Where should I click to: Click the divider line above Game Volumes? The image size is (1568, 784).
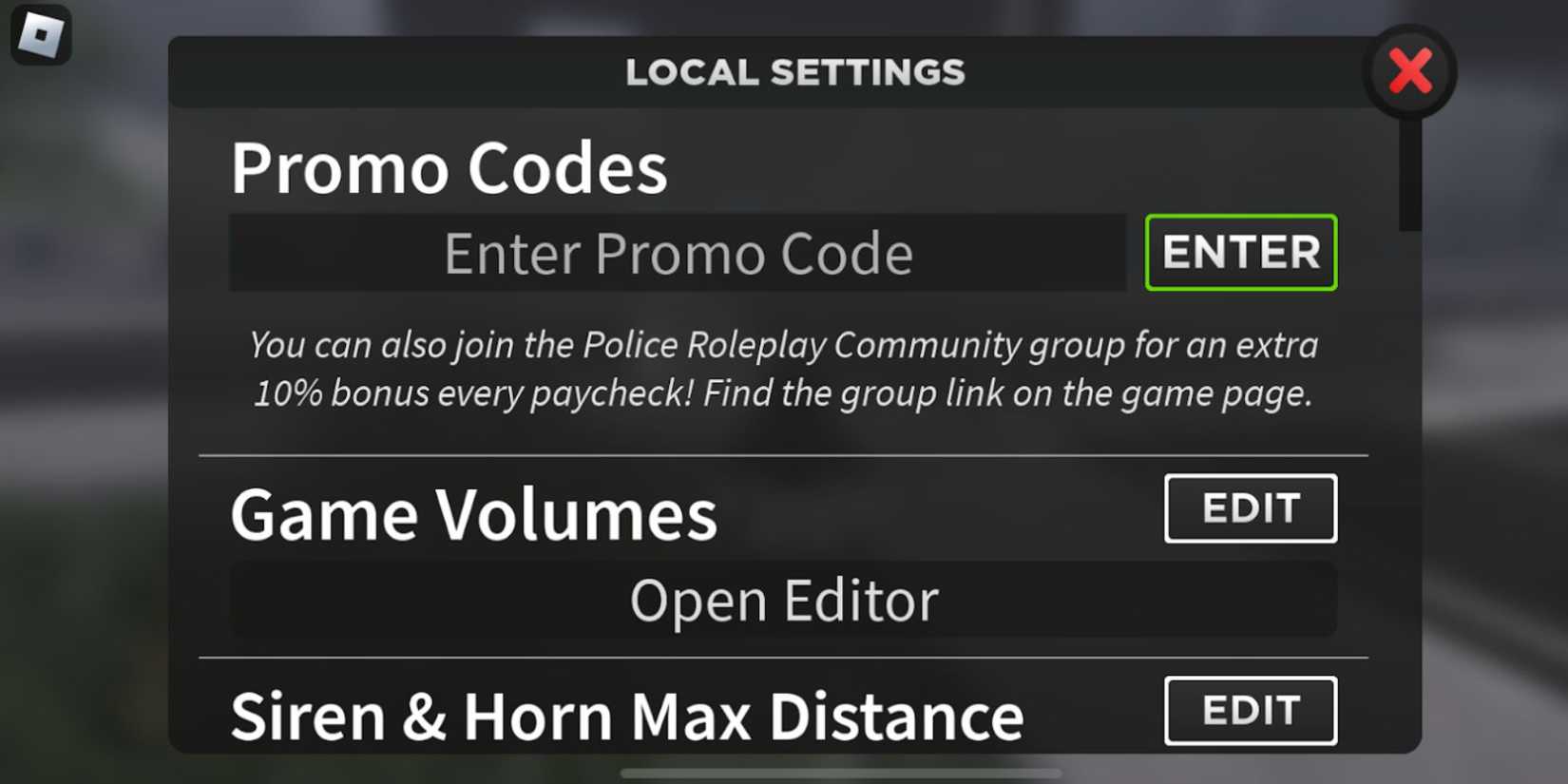[783, 455]
